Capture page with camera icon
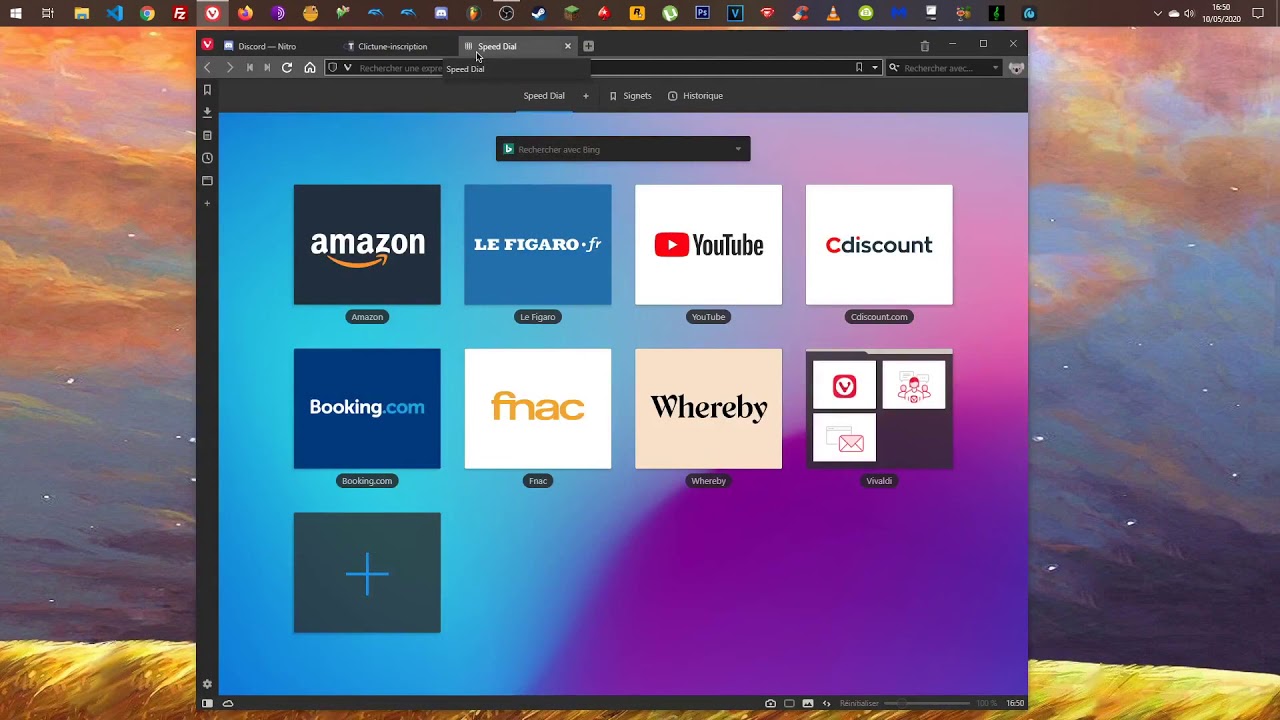Image resolution: width=1280 pixels, height=720 pixels. pos(770,704)
